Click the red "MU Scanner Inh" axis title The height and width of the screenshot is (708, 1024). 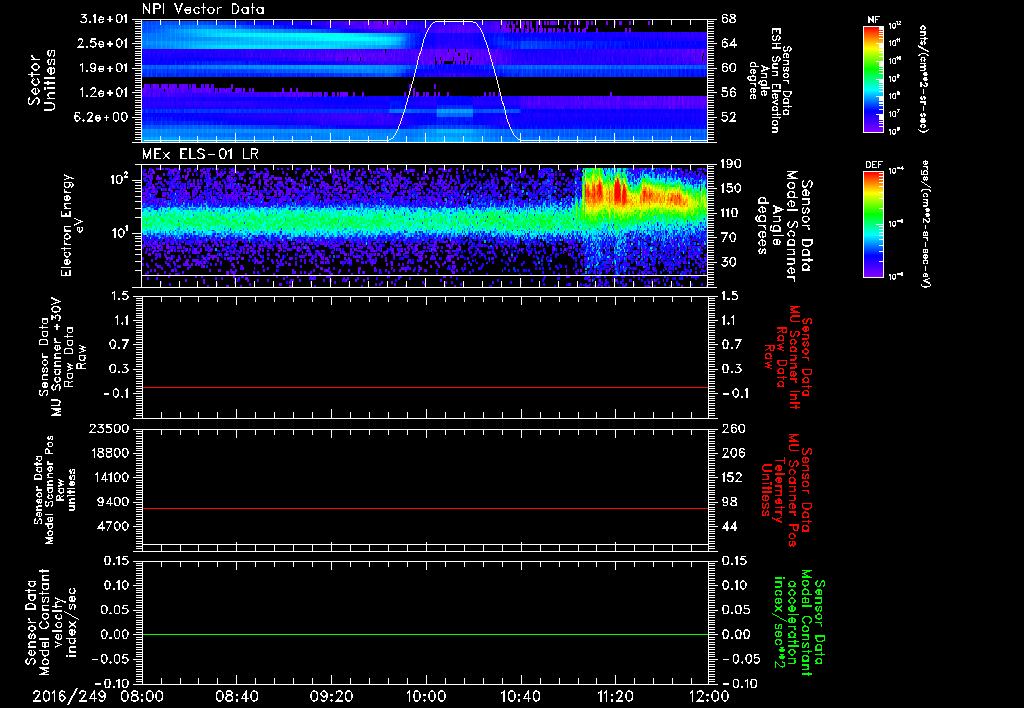(788, 357)
